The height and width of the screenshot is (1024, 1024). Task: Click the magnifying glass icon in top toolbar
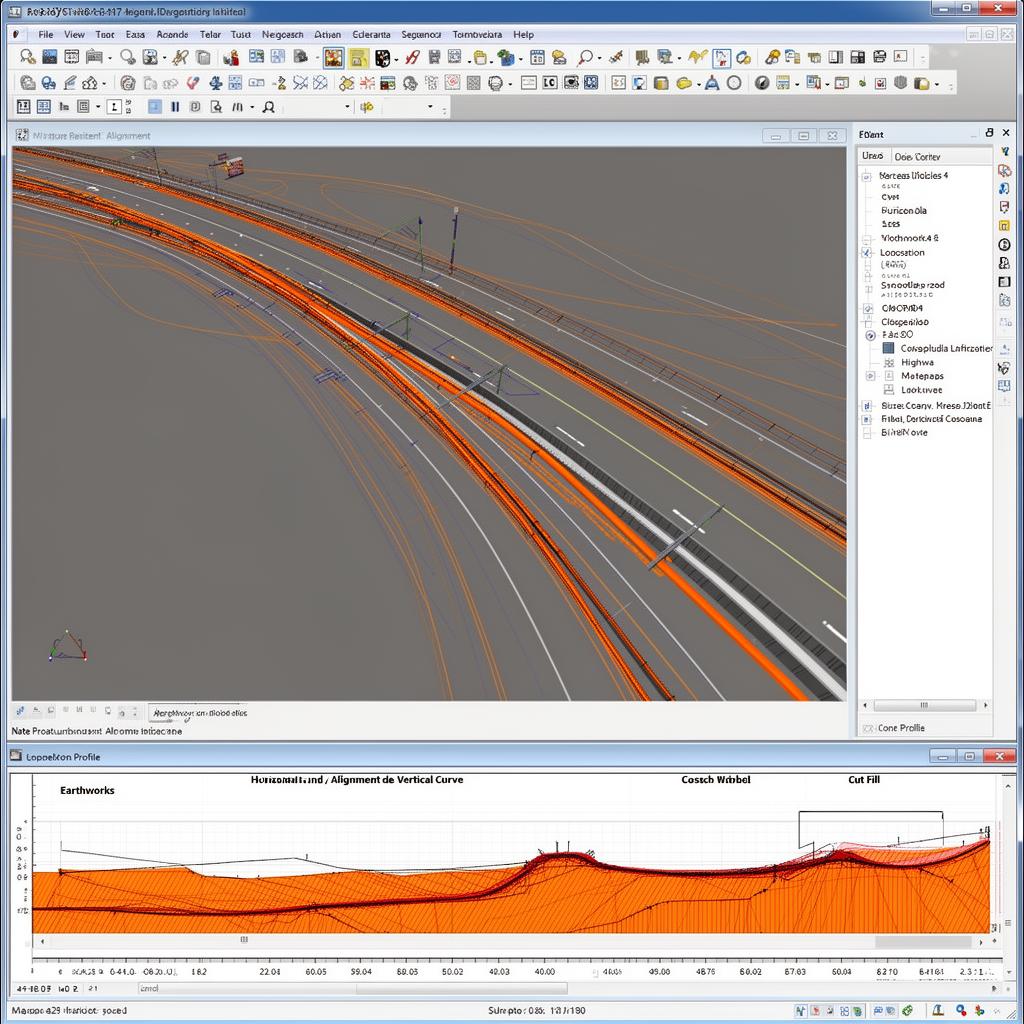point(585,57)
